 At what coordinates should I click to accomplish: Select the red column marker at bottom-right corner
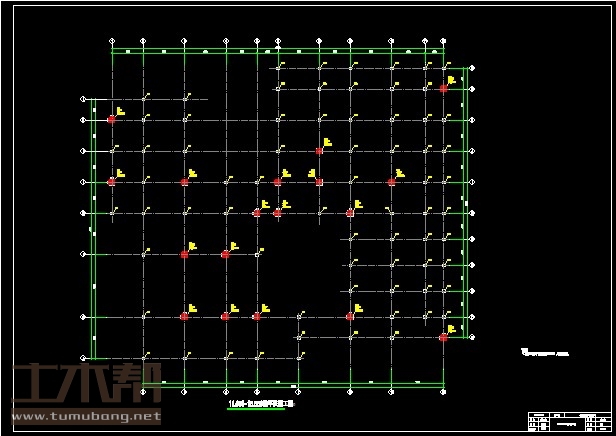(x=443, y=337)
